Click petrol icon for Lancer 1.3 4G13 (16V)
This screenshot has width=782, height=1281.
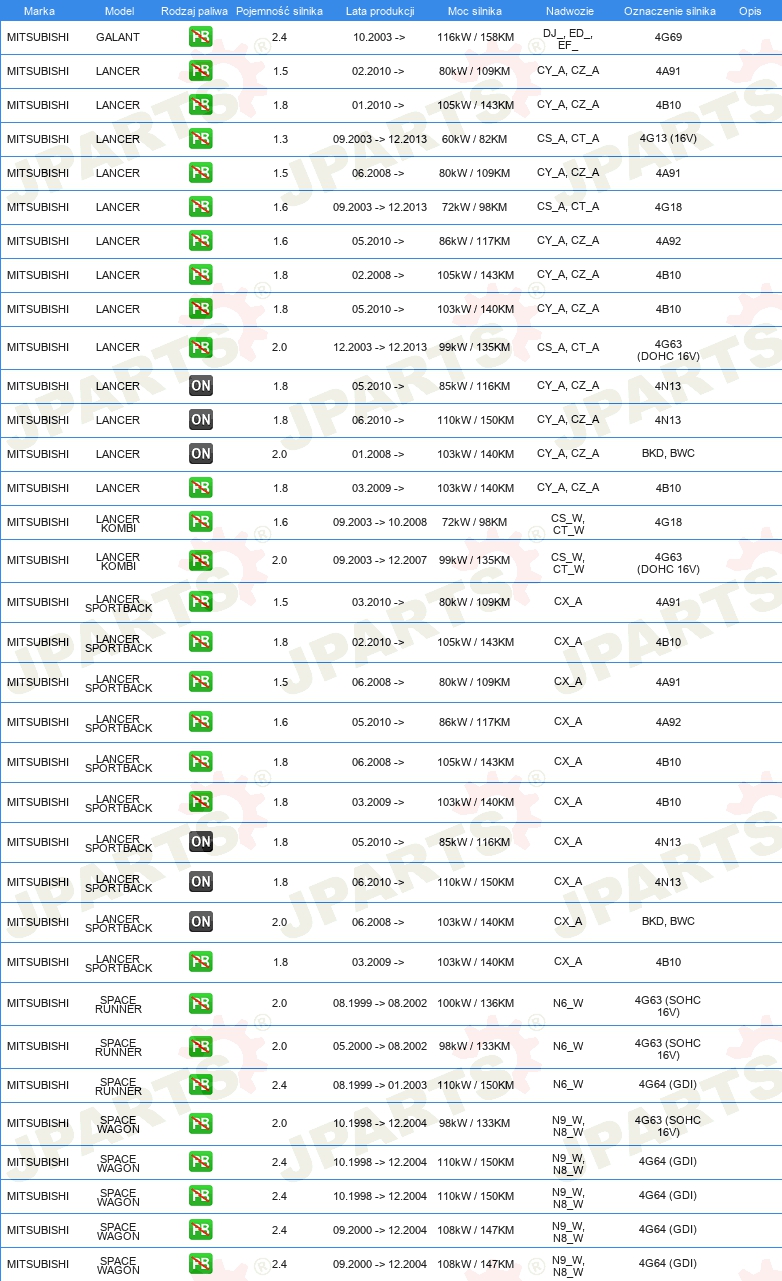(x=201, y=139)
